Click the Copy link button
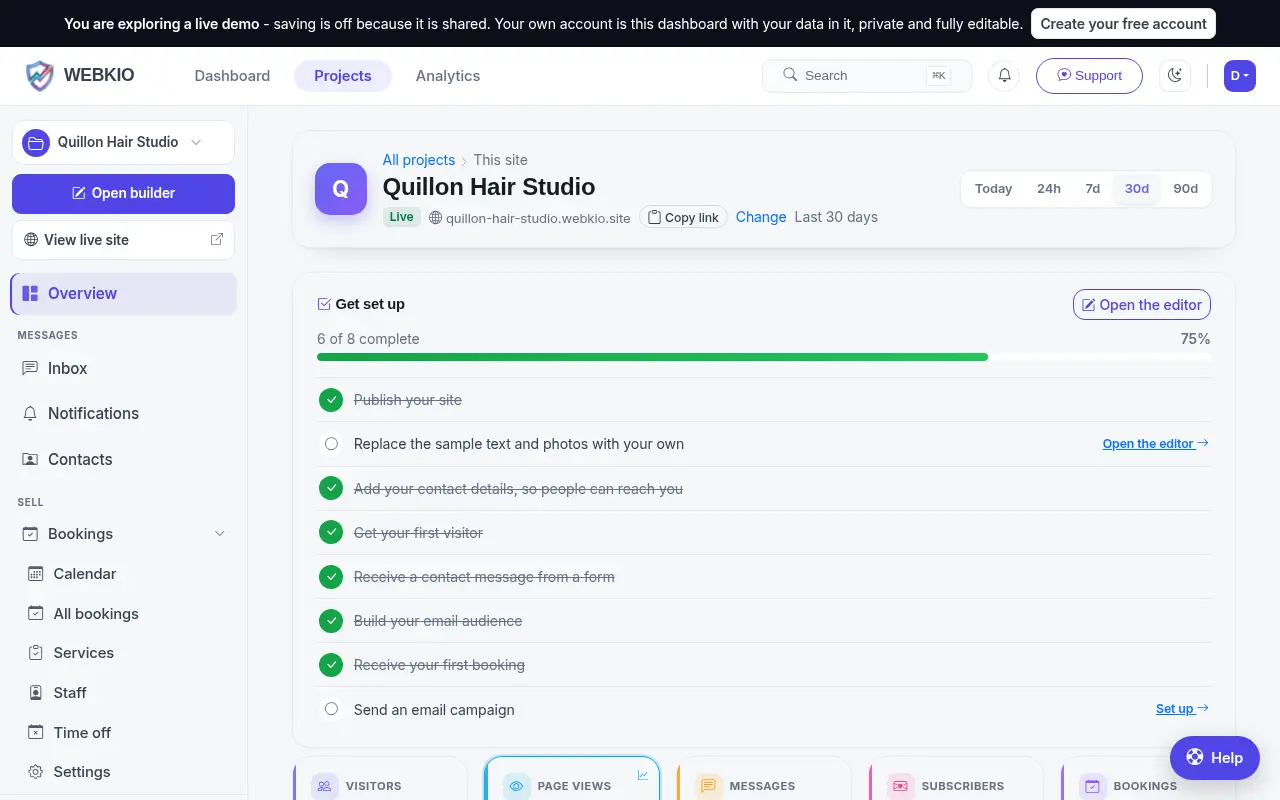1280x800 pixels. pos(683,217)
